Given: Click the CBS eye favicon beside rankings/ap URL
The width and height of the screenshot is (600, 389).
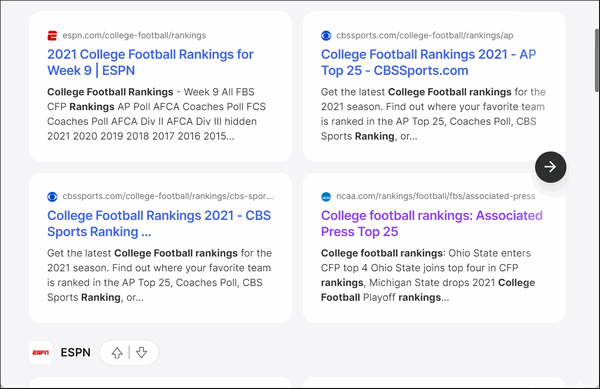Looking at the screenshot, I should (326, 36).
